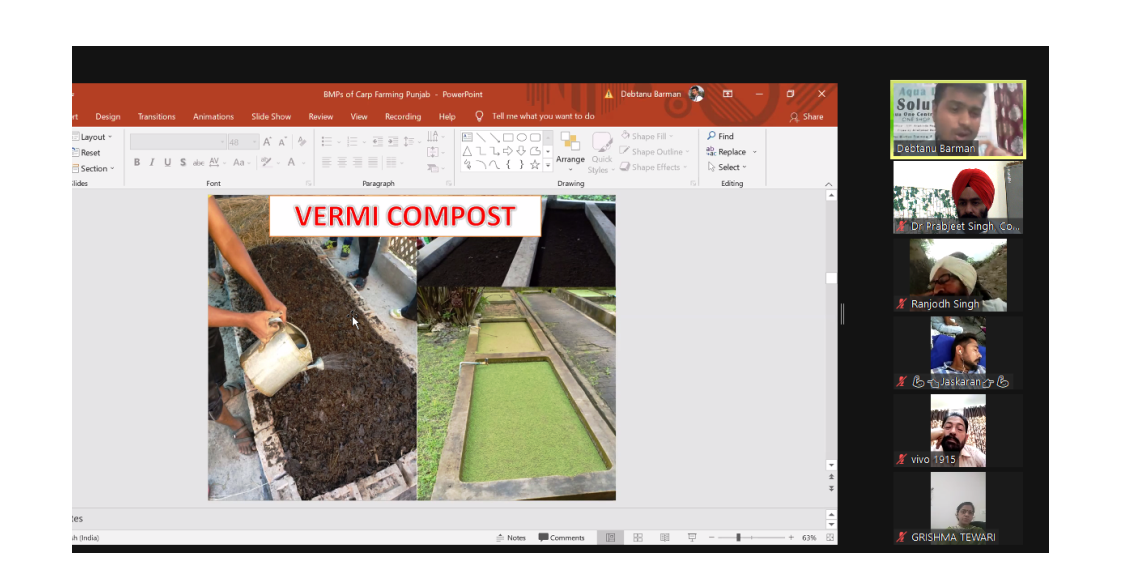Screen dimensions: 1122x581
Task: Click the zoom in plus button
Action: (791, 537)
